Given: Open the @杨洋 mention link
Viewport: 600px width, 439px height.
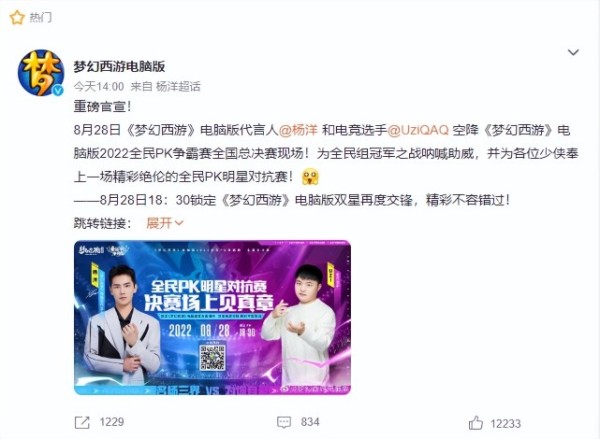Looking at the screenshot, I should (x=298, y=130).
